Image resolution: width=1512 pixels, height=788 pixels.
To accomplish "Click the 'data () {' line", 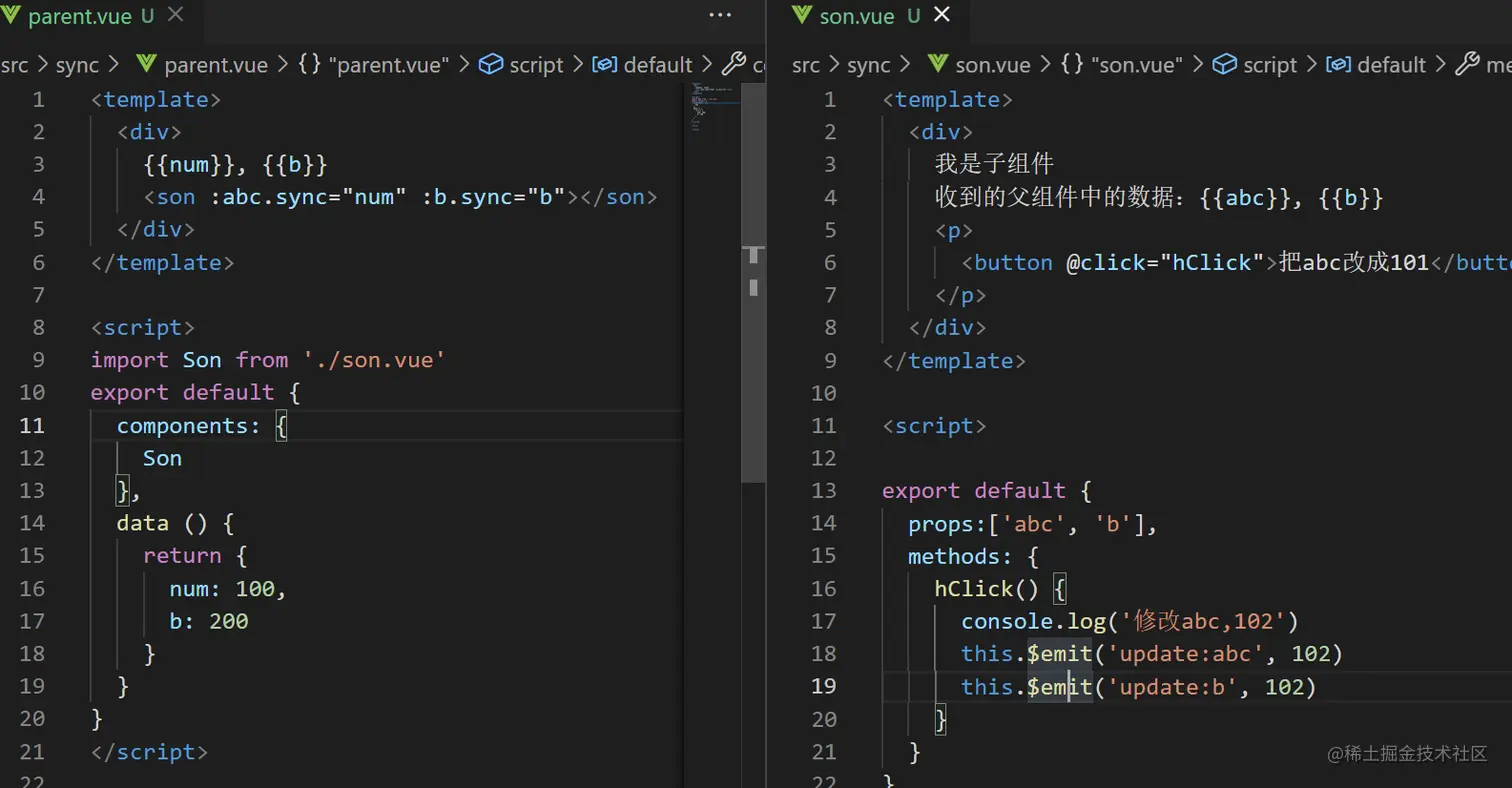I will click(x=175, y=523).
